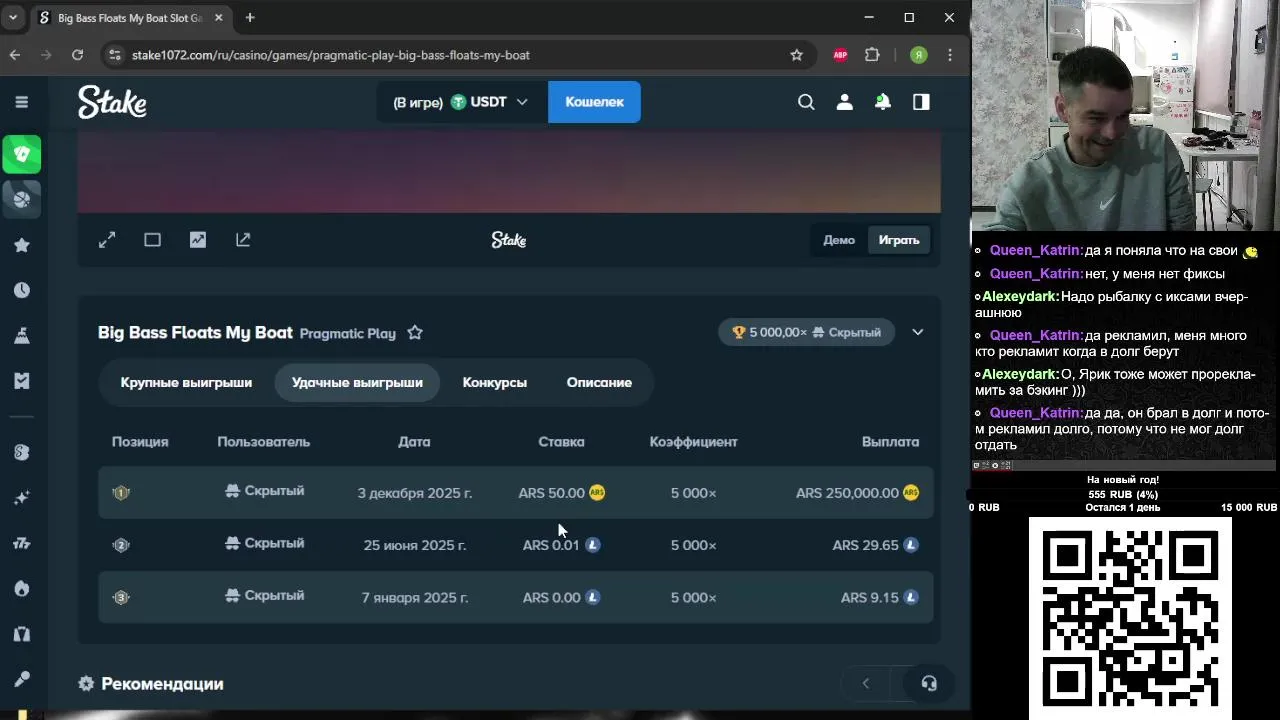Image resolution: width=1280 pixels, height=720 pixels.
Task: Click the QR code in stream overlay
Action: [x=1130, y=618]
